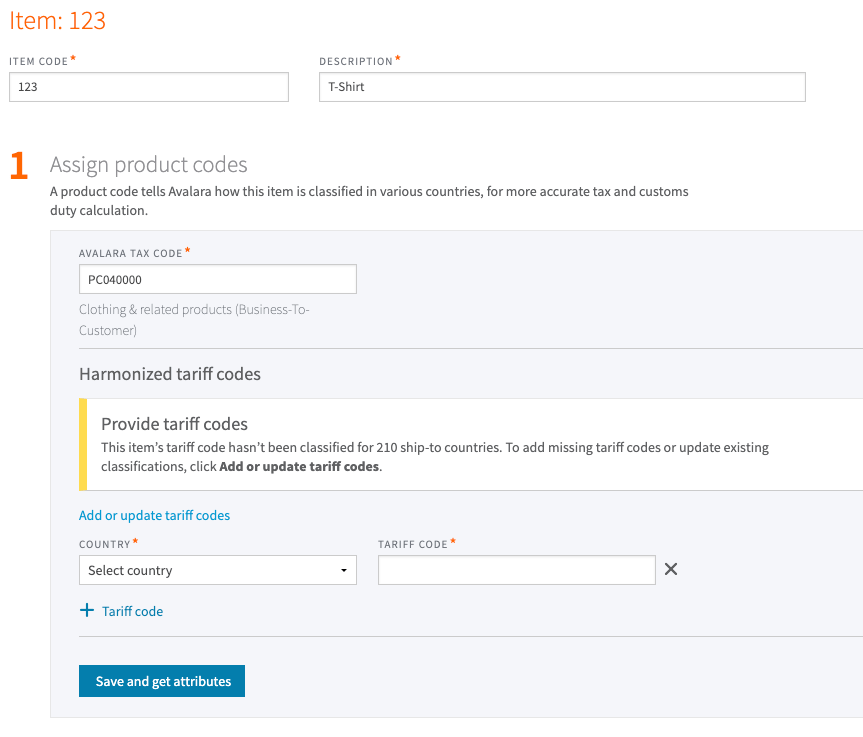Focus the Item Code input field
863x737 pixels.
[x=148, y=87]
